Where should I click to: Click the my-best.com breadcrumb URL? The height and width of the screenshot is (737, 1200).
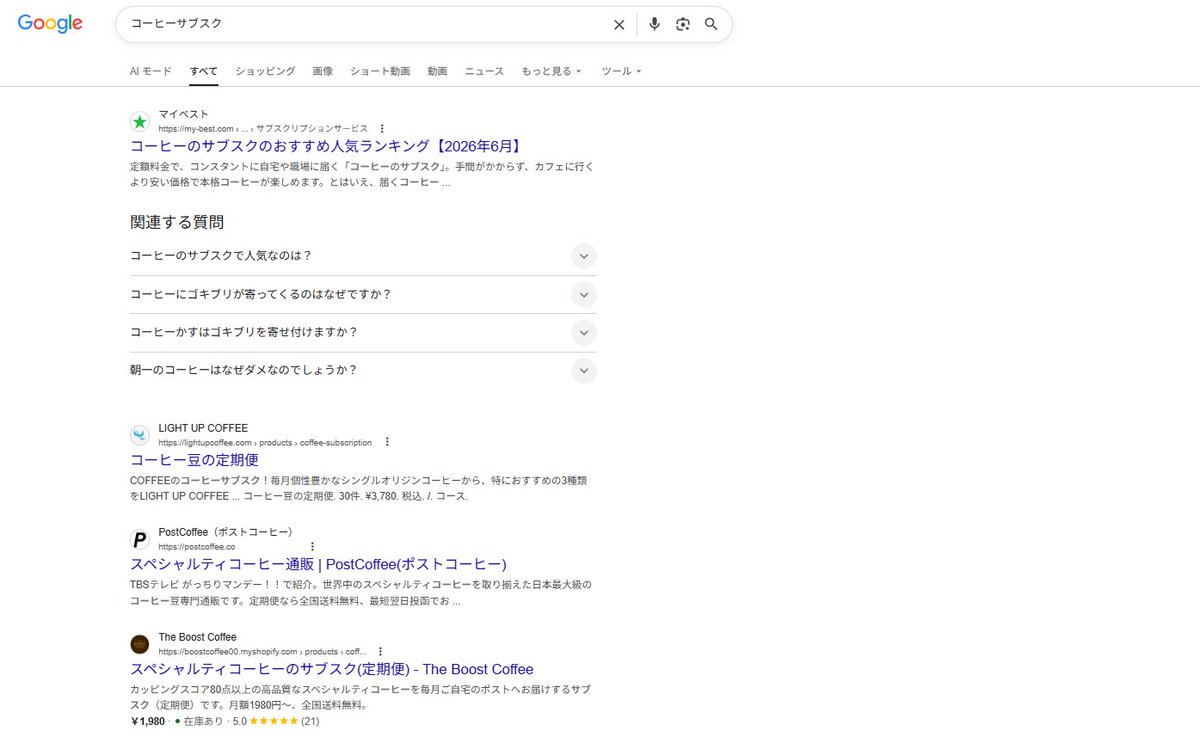tap(263, 129)
